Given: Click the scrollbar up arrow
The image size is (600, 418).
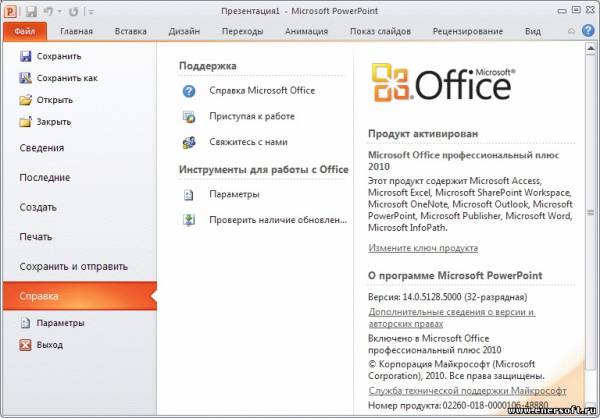Looking at the screenshot, I should (x=590, y=48).
